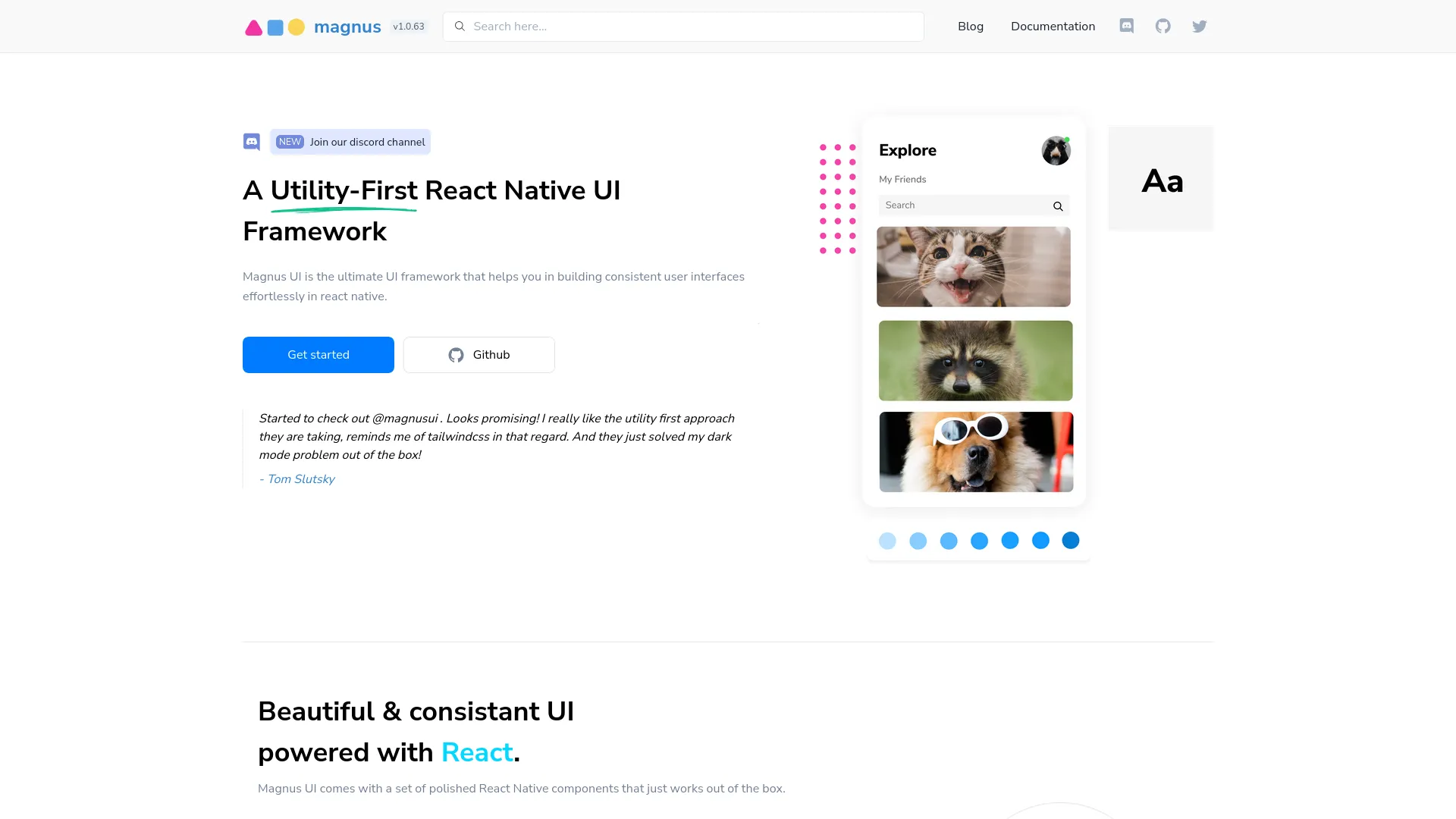
Task: Focus the Search here input field
Action: (683, 27)
